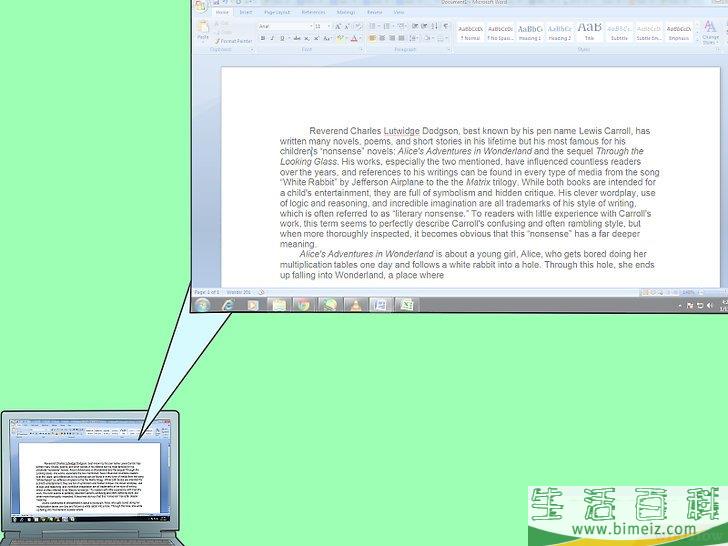Screen dimensions: 728x546
Task: Open Windows Media Player from the taskbar
Action: [x=253, y=305]
